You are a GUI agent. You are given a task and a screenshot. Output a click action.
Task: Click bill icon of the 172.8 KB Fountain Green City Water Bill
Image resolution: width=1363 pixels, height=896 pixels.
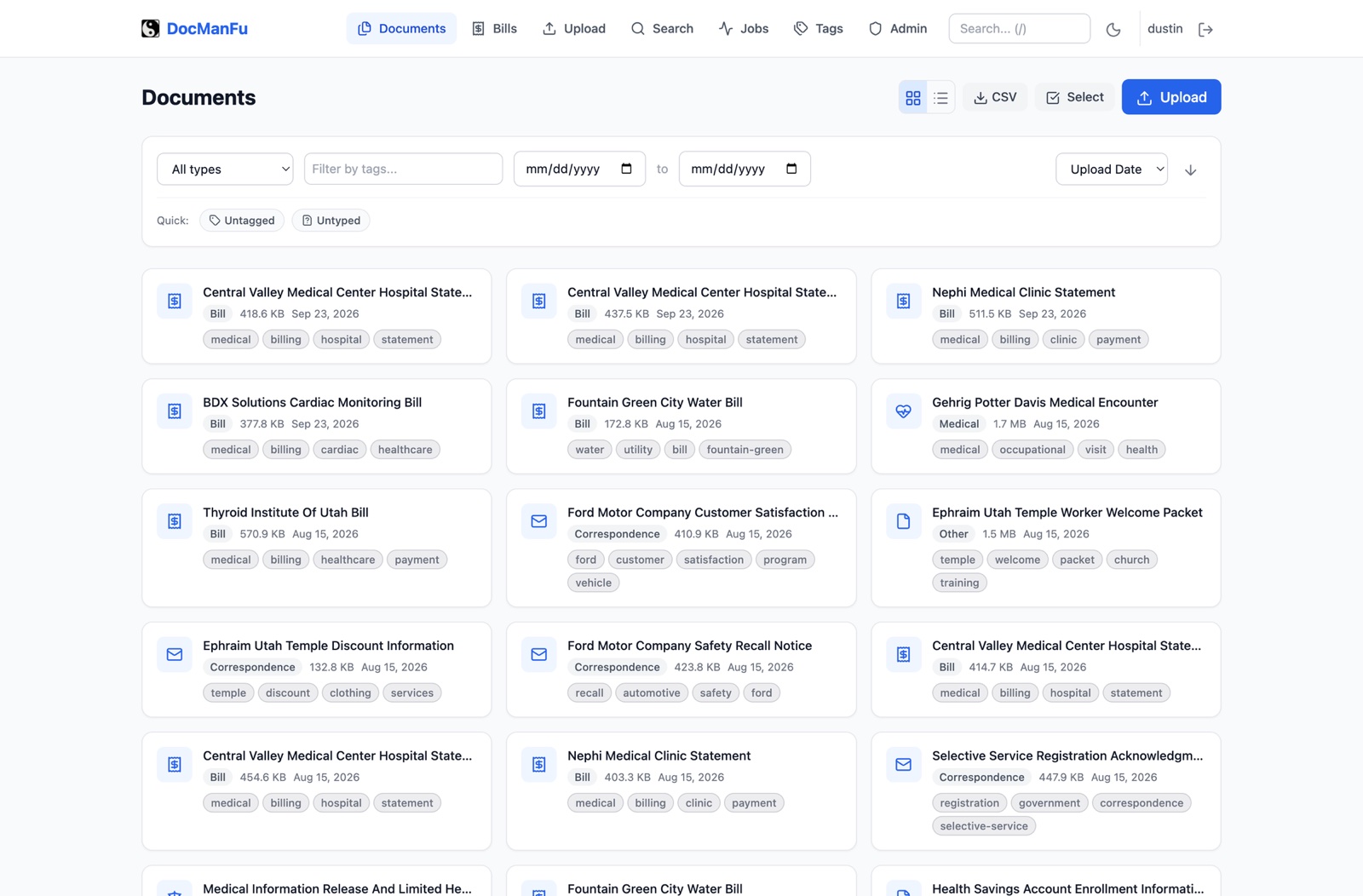coord(539,411)
